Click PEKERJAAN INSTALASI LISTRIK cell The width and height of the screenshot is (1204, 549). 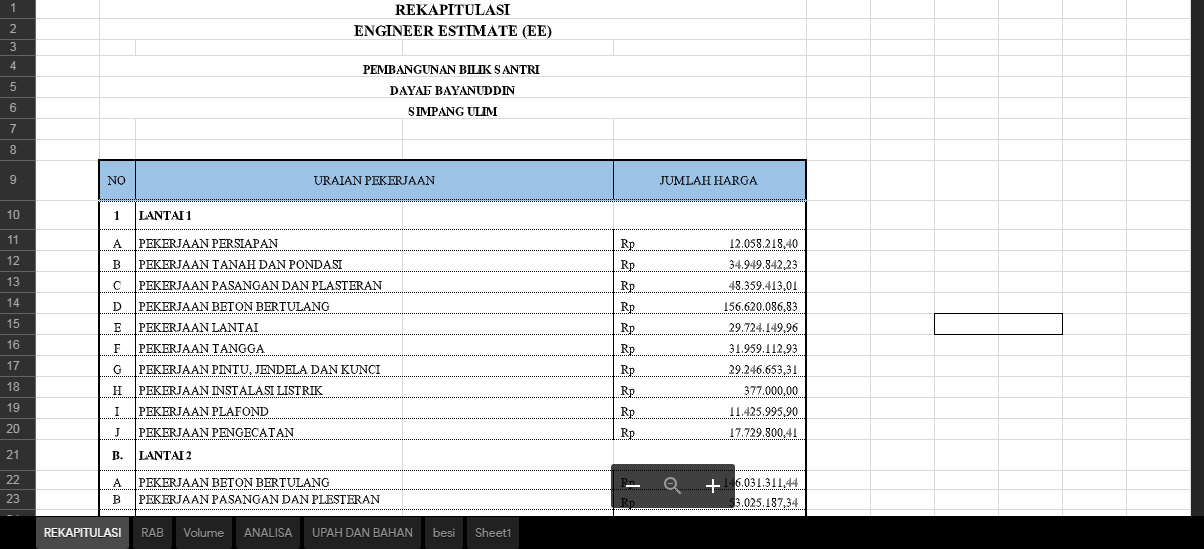374,390
